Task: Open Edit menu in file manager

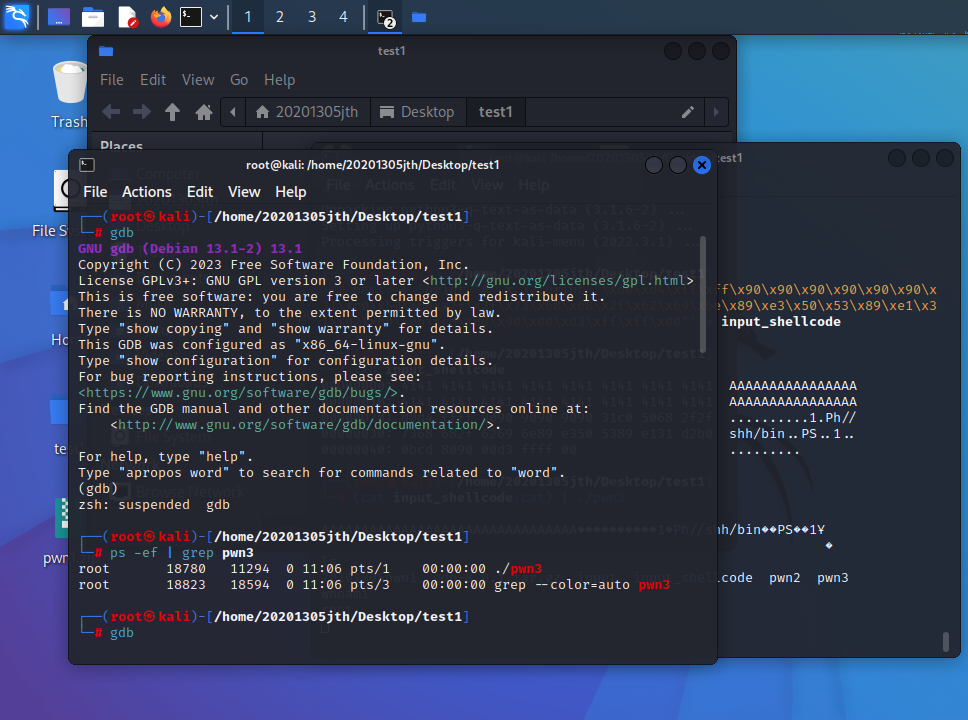Action: pos(152,80)
